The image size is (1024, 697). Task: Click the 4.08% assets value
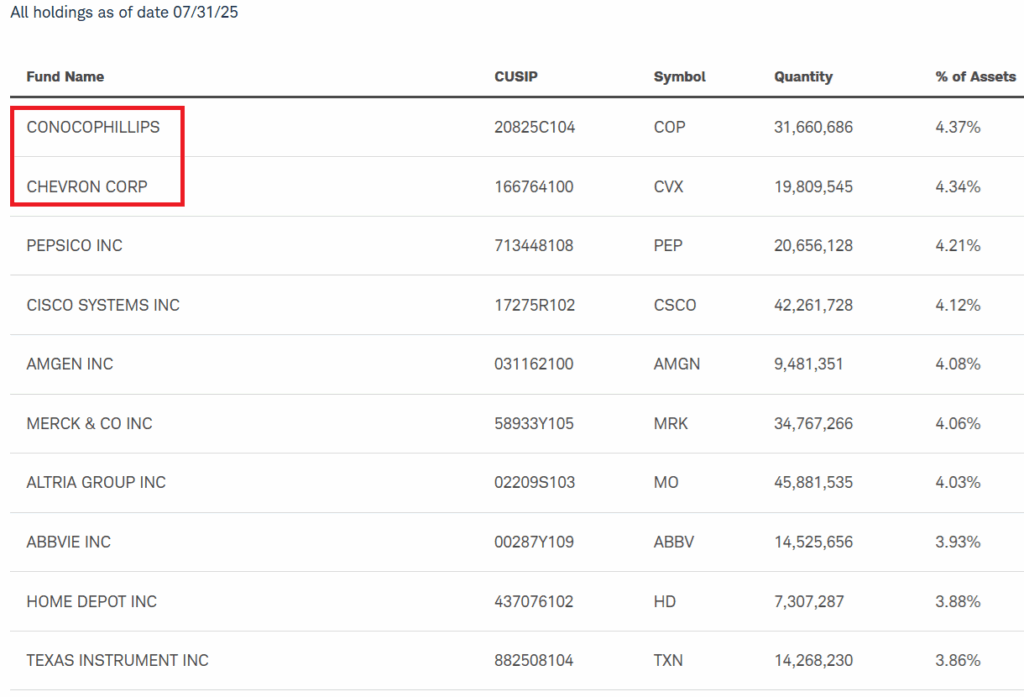coord(958,364)
